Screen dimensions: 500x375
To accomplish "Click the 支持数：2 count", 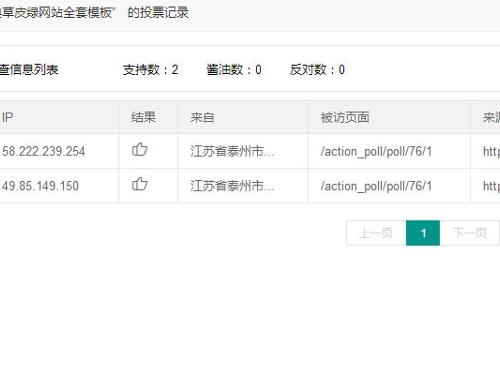I will point(151,70).
